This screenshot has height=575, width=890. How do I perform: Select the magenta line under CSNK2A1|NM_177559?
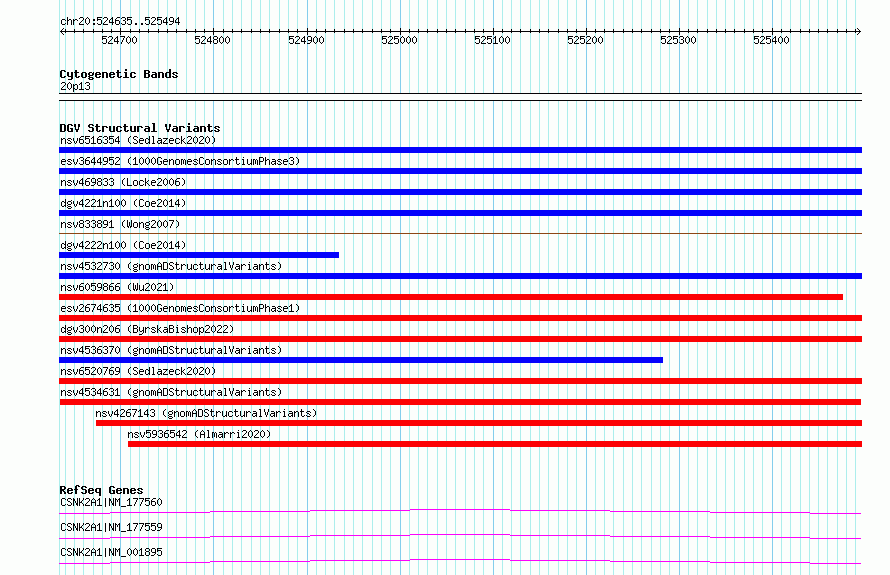[460, 537]
